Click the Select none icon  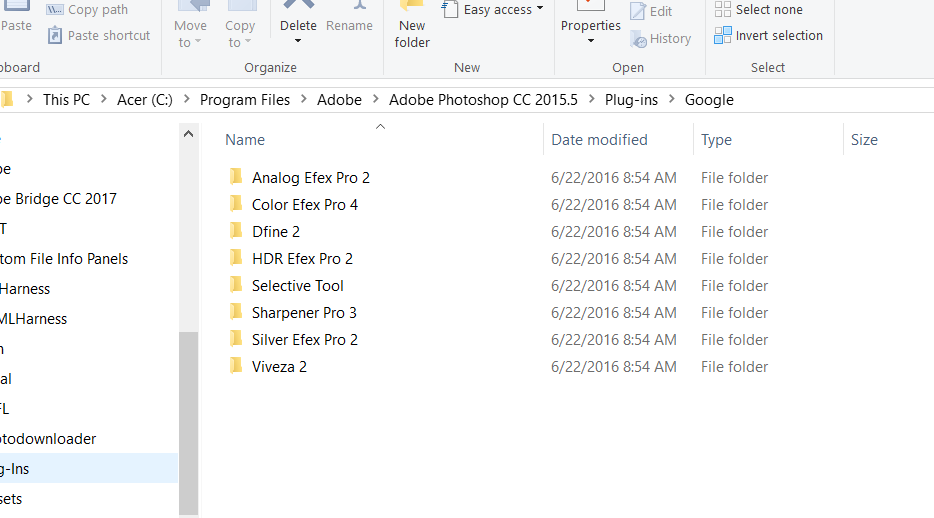(x=723, y=10)
